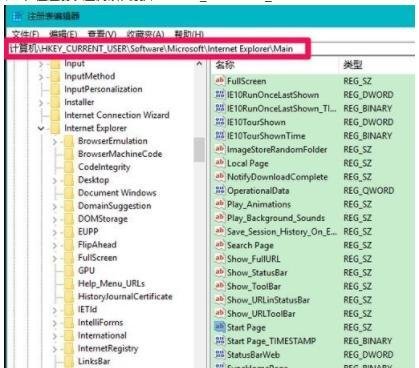Click the binary icon beside IE10TourShownTime
Image resolution: width=419 pixels, height=368 pixels.
[220, 135]
